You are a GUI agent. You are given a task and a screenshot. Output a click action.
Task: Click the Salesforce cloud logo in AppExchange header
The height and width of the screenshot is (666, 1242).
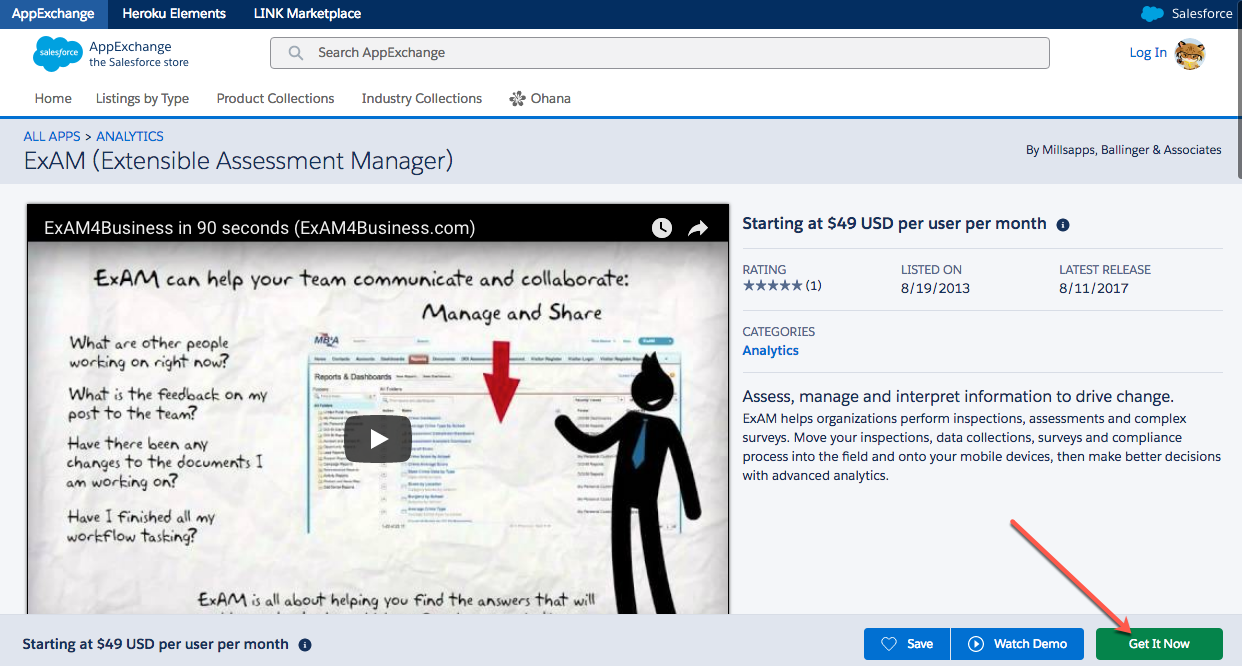coord(58,53)
